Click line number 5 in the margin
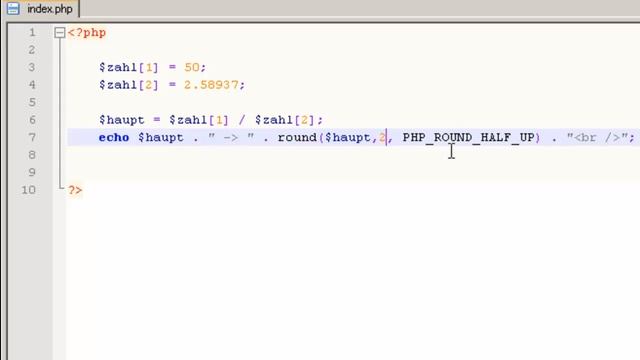Image resolution: width=640 pixels, height=360 pixels. [x=32, y=102]
